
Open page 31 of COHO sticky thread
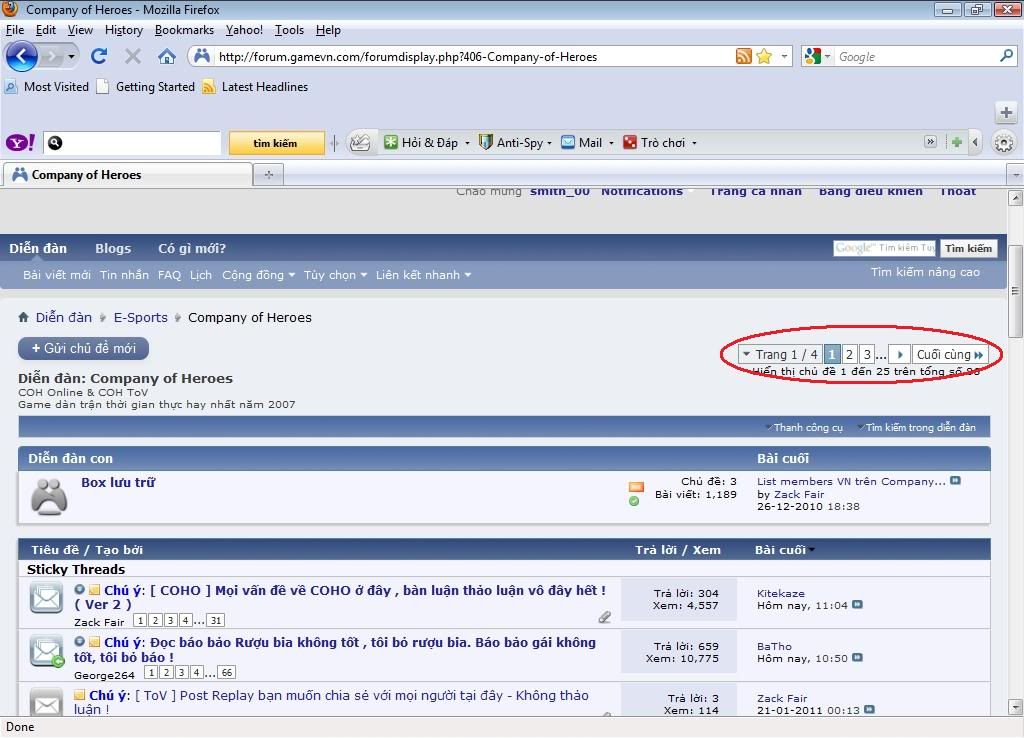[x=216, y=620]
